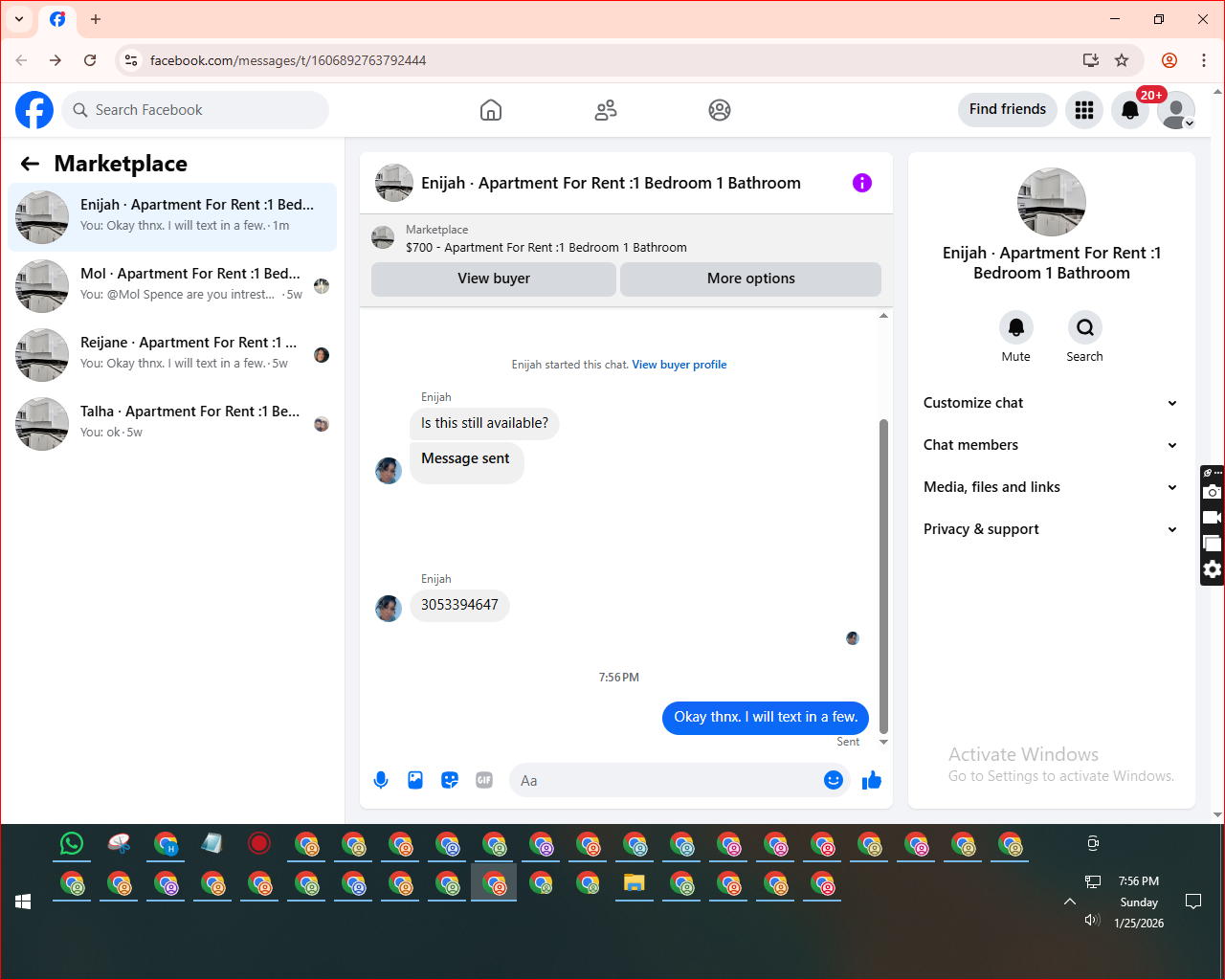Attach a file with the photo icon
This screenshot has width=1225, height=980.
tap(415, 780)
